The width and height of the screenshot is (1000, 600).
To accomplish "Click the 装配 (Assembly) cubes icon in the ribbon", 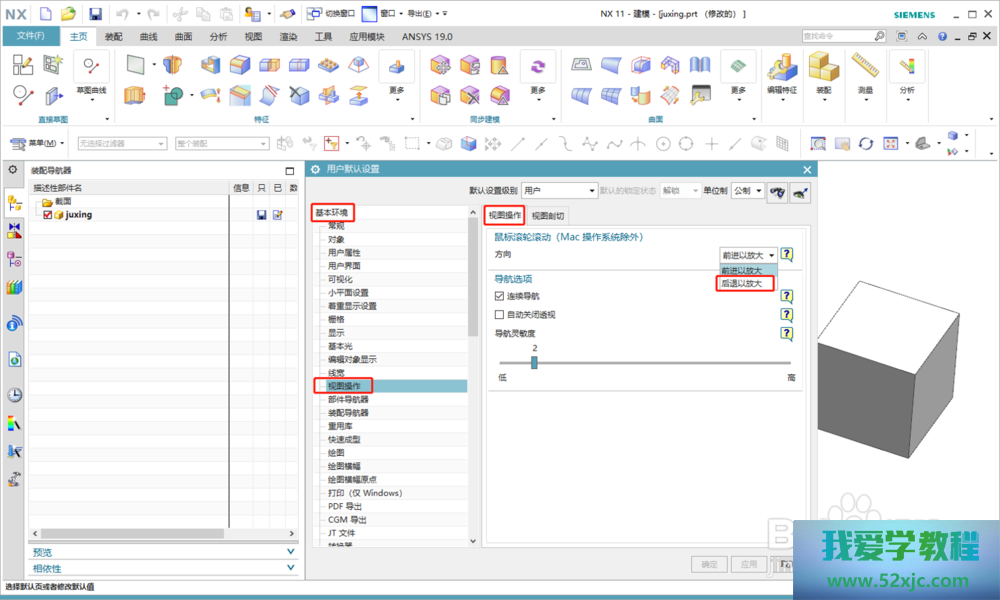I will click(823, 72).
